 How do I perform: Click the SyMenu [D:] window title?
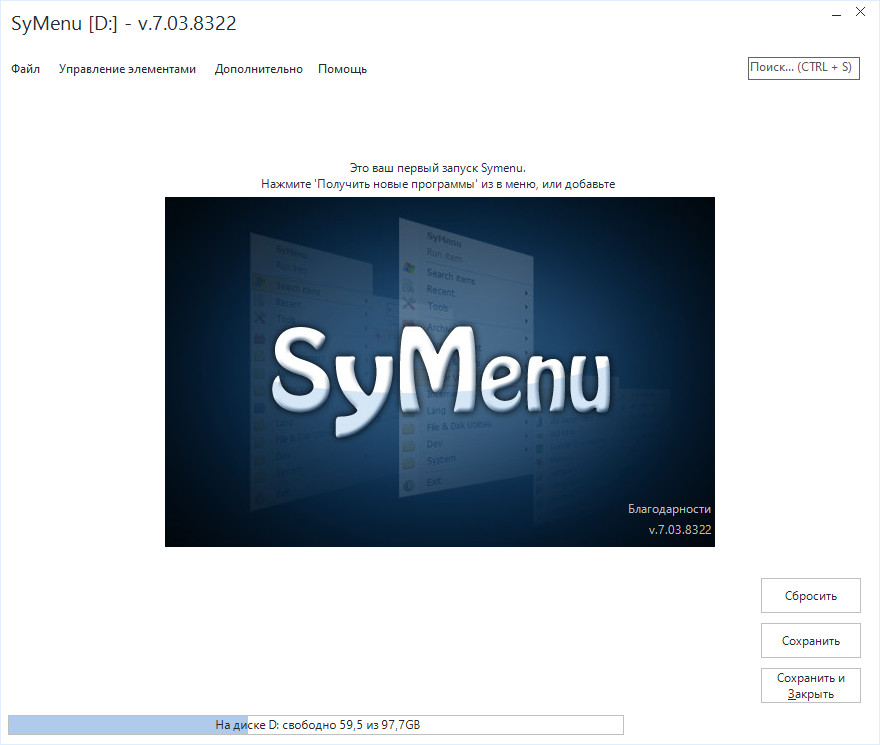(x=123, y=24)
